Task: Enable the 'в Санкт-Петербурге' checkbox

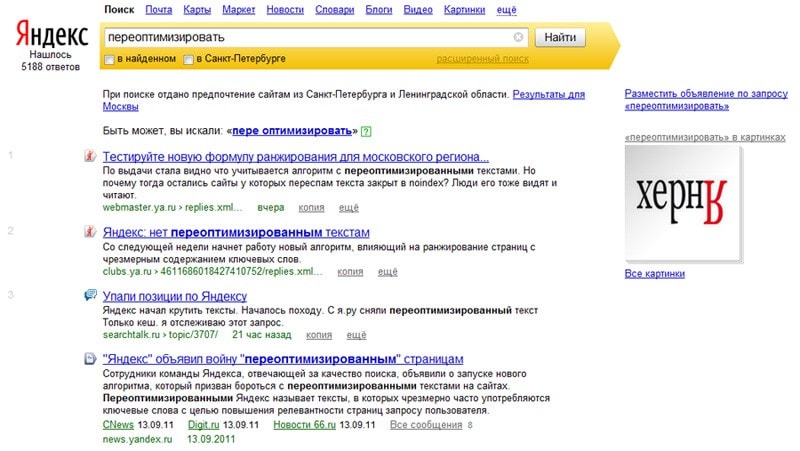Action: (188, 60)
